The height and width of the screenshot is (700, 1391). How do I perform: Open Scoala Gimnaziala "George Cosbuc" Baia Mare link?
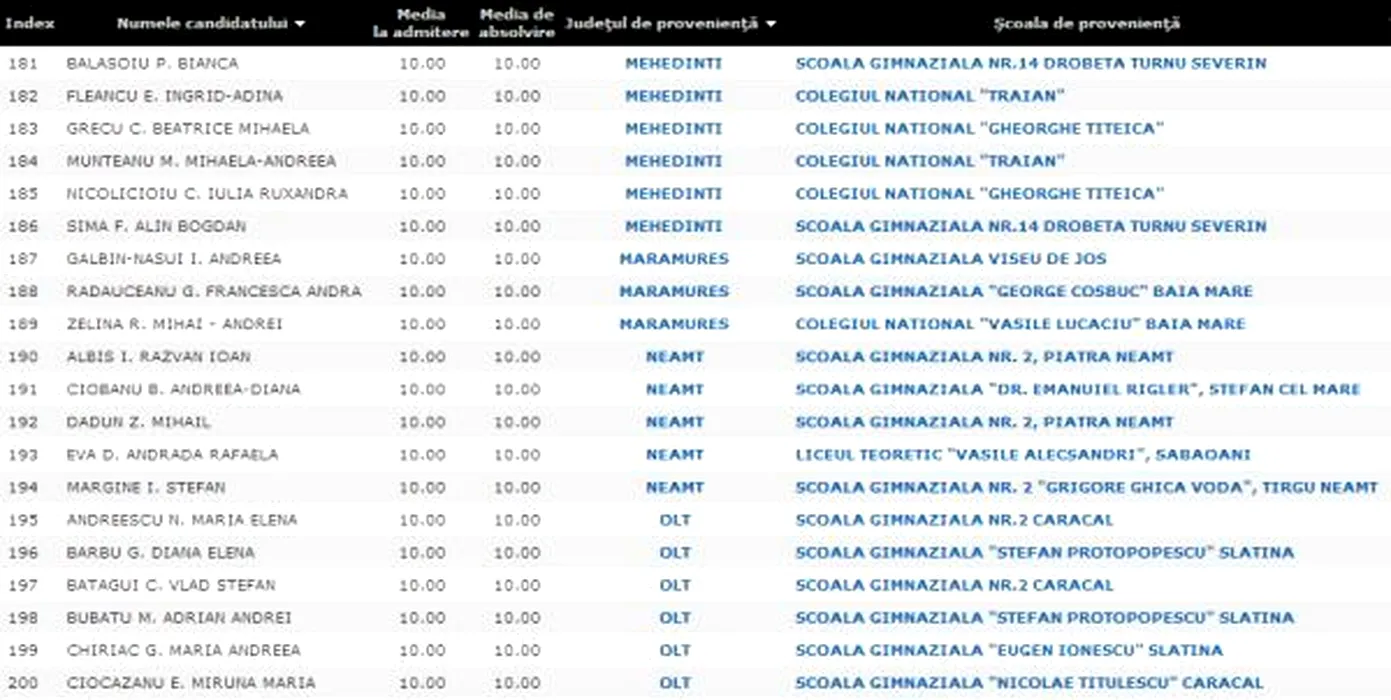[x=1023, y=292]
